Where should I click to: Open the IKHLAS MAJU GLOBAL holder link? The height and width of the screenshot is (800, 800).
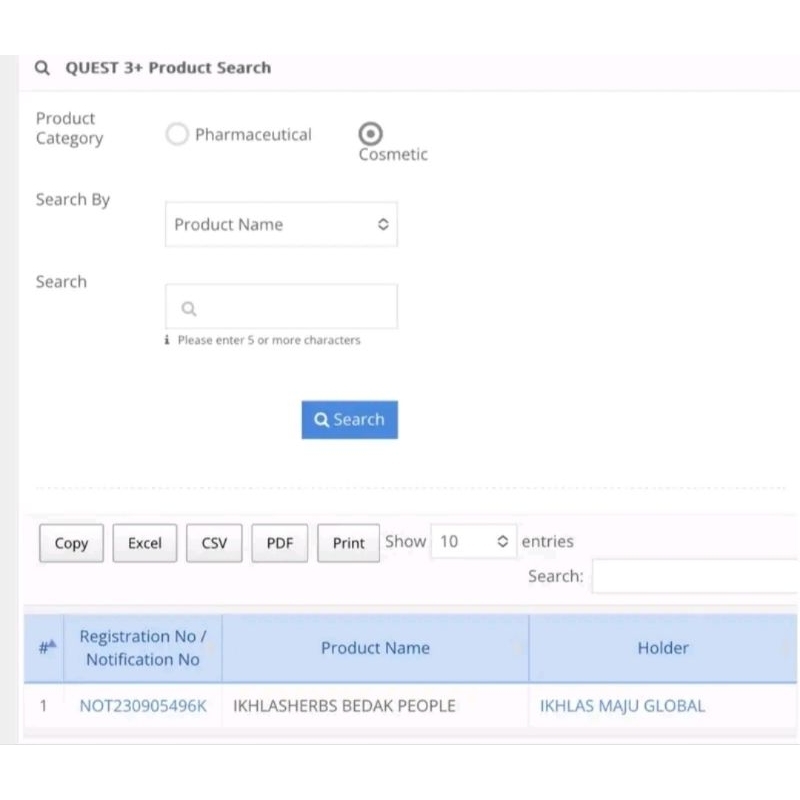(622, 706)
